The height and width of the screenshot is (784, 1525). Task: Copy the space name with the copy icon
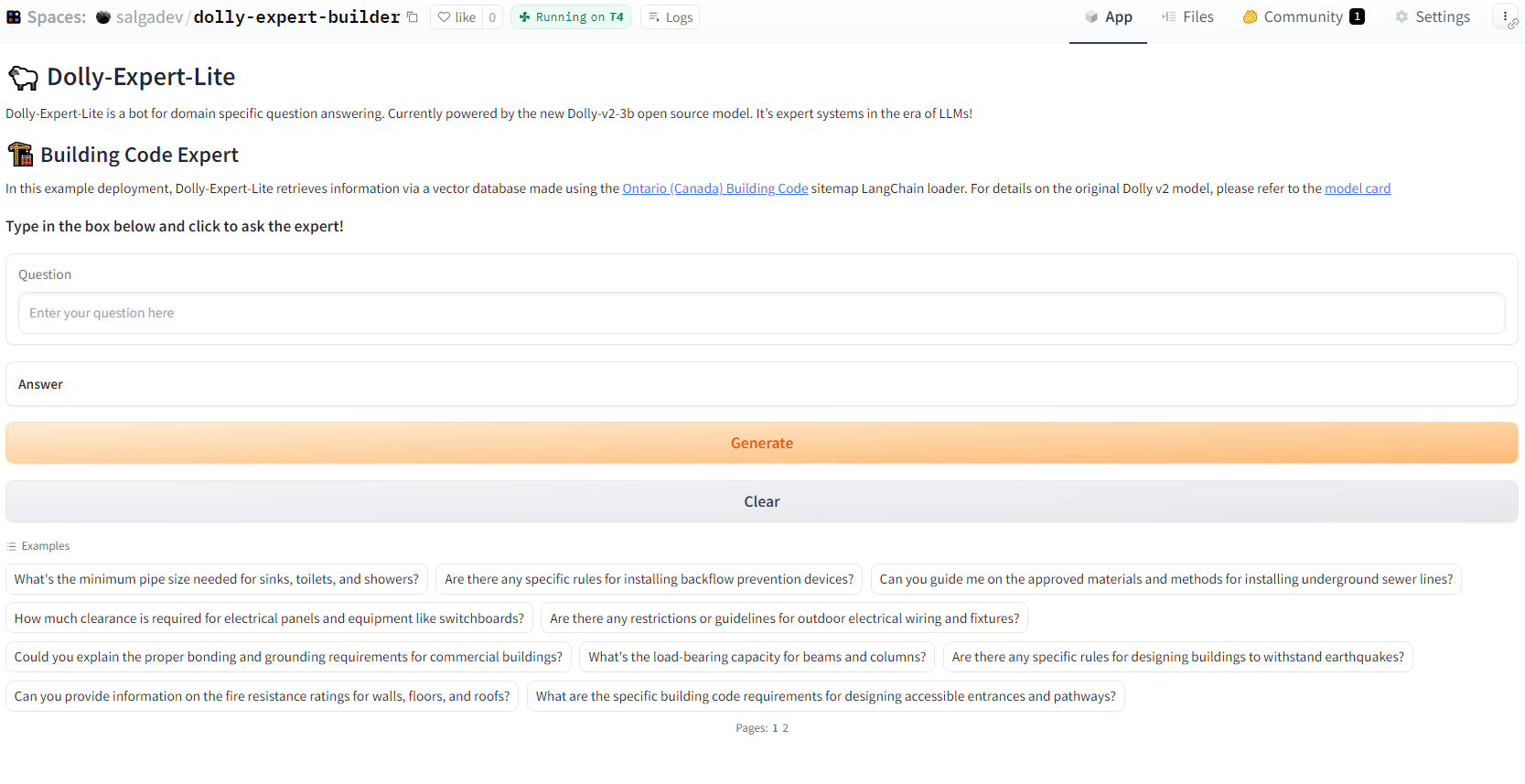413,17
